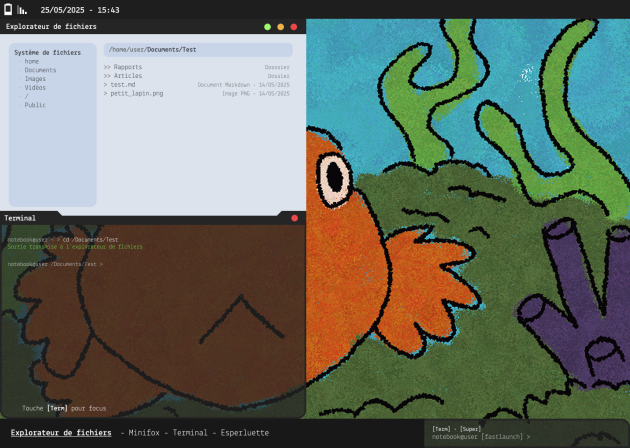Click the green window button of Explorateur de fichiers
This screenshot has width=630, height=448.
tap(268, 27)
